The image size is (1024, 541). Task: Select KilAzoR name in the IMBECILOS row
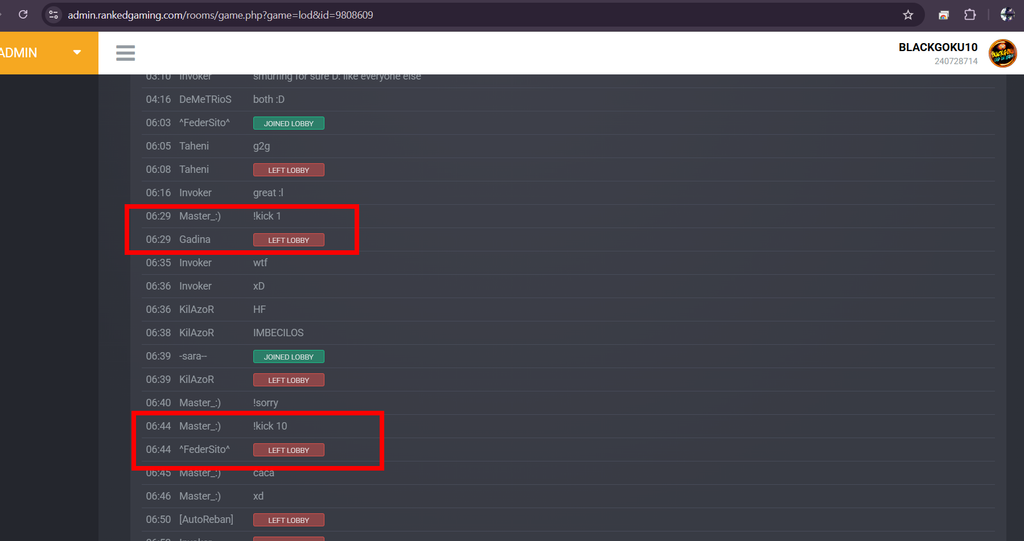197,333
